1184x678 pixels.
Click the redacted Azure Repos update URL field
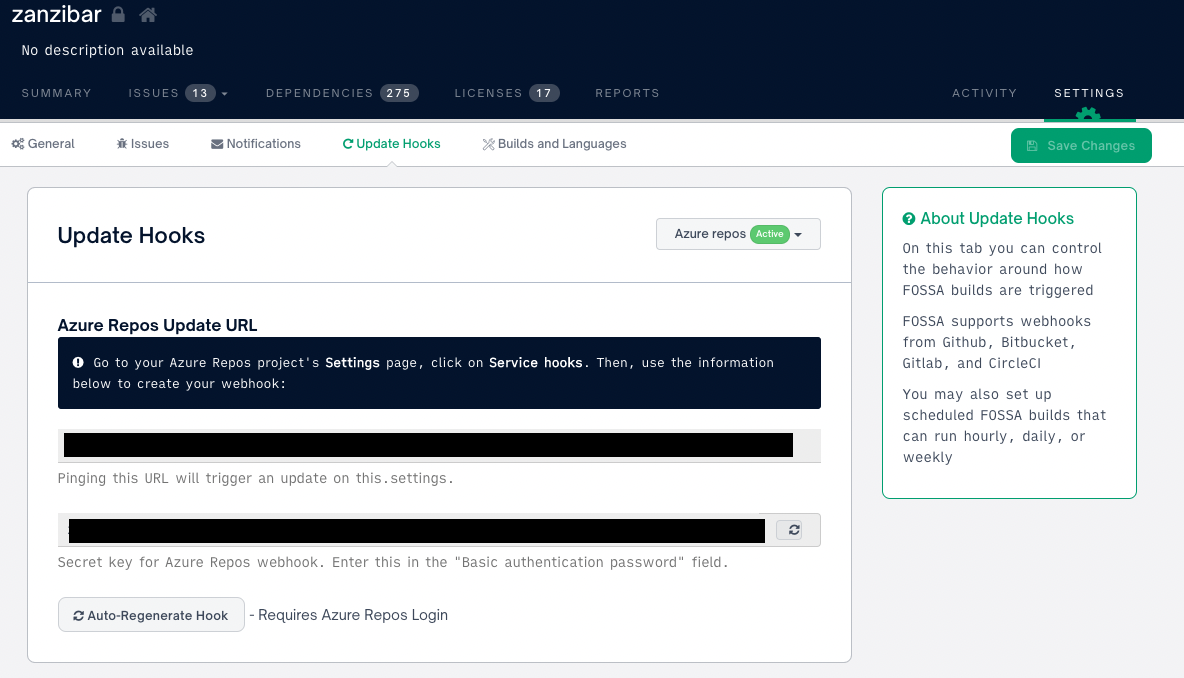439,445
